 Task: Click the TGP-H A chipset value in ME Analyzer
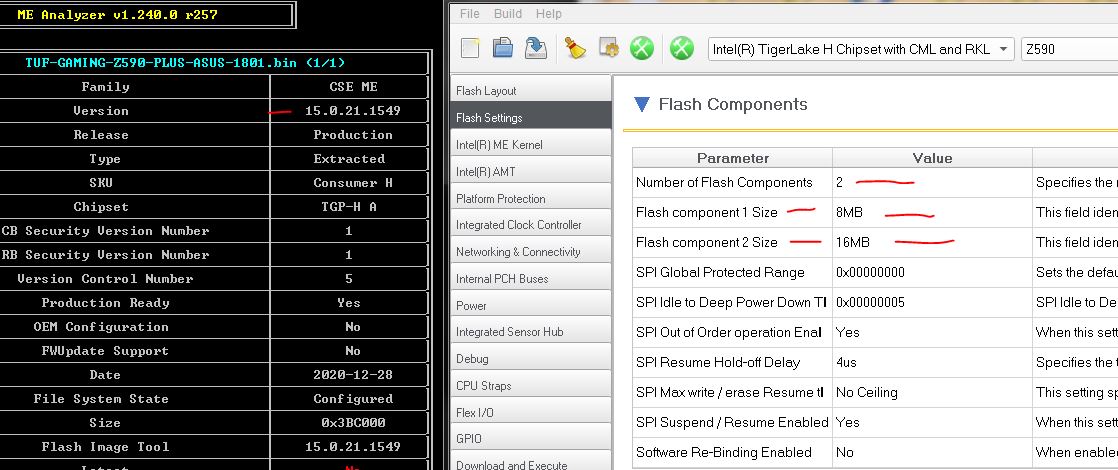(349, 207)
